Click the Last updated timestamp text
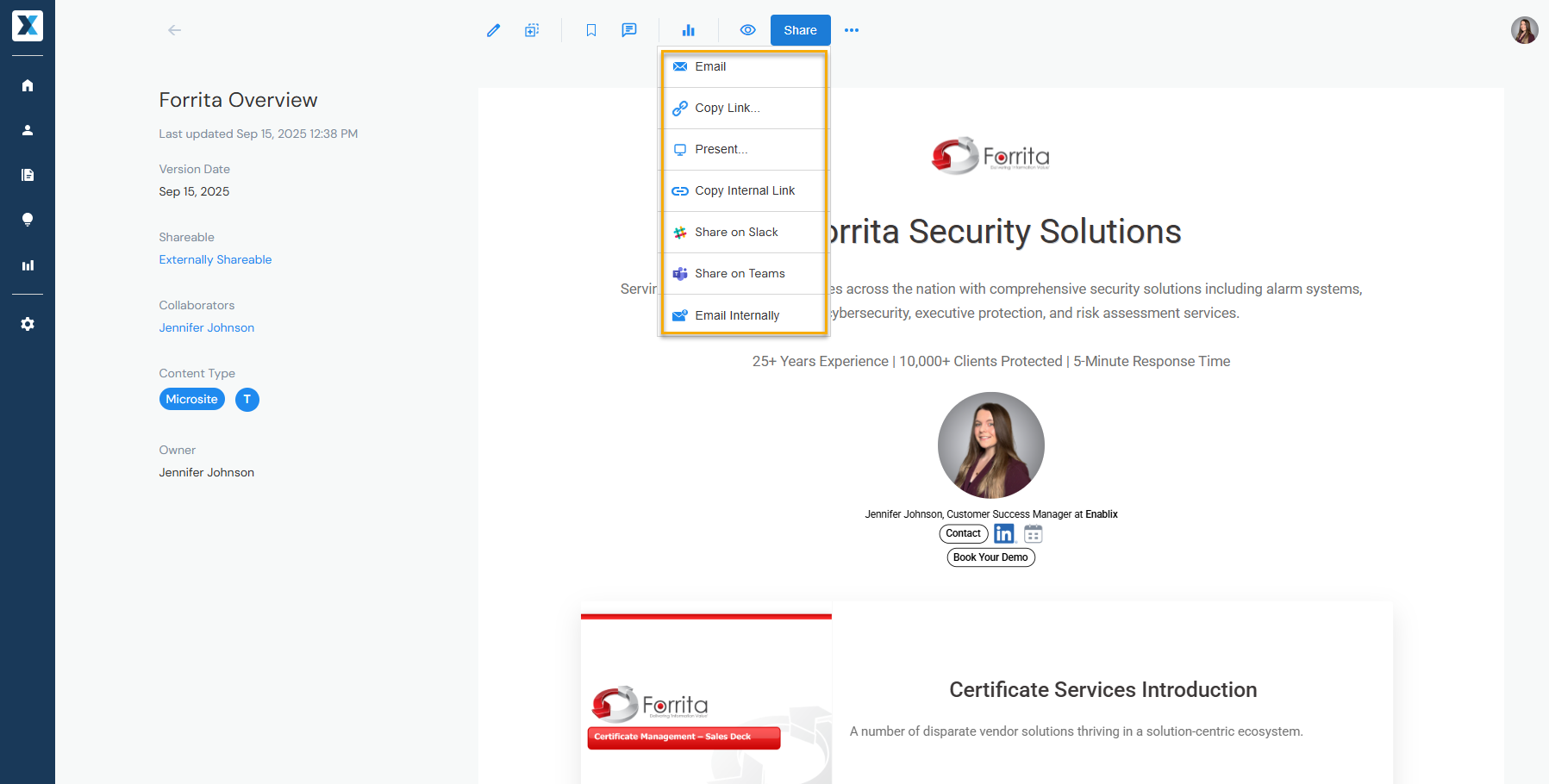This screenshot has width=1549, height=784. (259, 134)
